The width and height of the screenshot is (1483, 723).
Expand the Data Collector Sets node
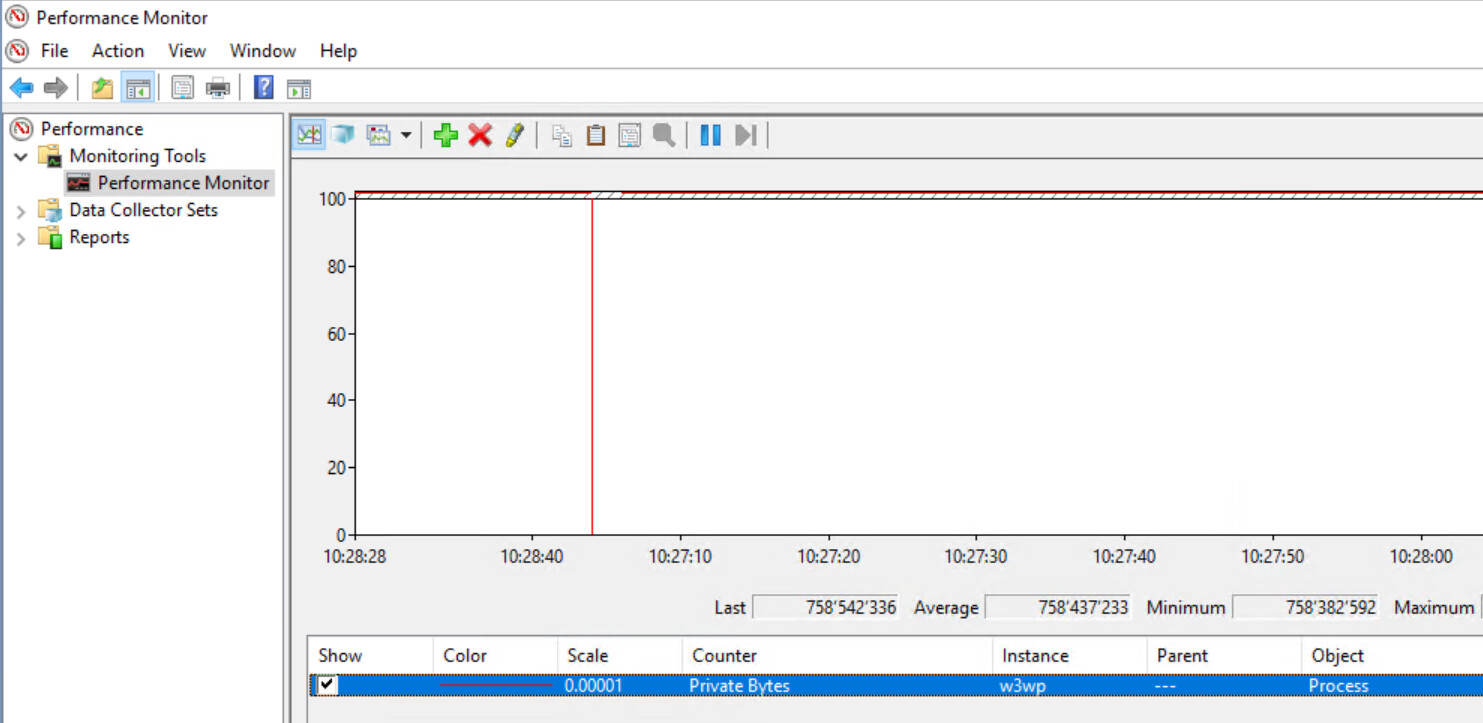click(21, 211)
